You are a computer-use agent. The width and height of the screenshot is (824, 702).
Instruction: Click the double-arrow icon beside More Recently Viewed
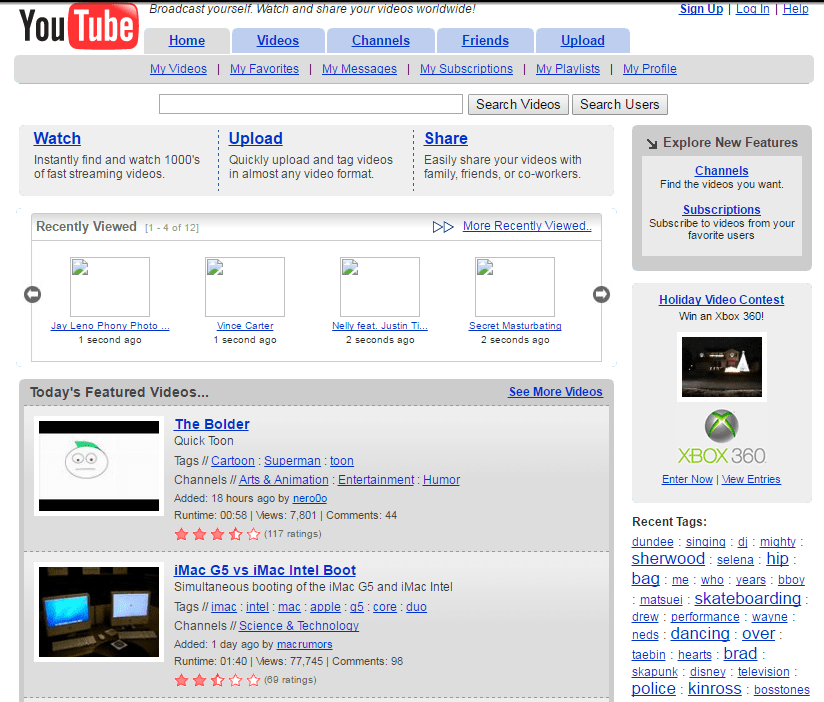[x=443, y=227]
